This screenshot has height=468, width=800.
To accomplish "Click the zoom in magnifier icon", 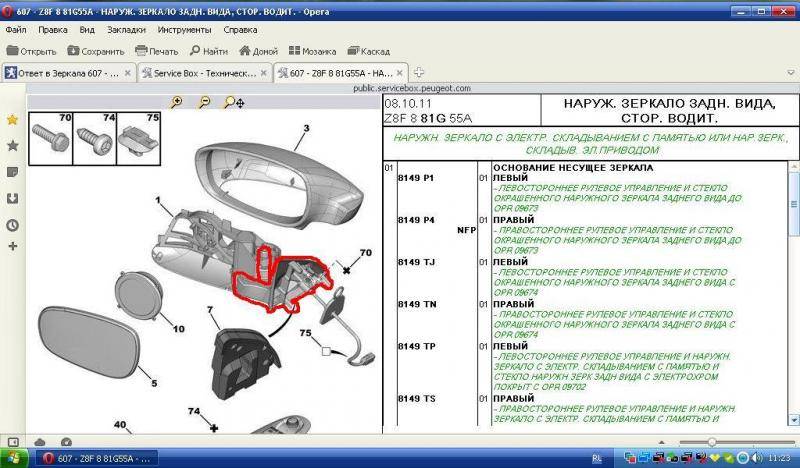I will tap(177, 102).
